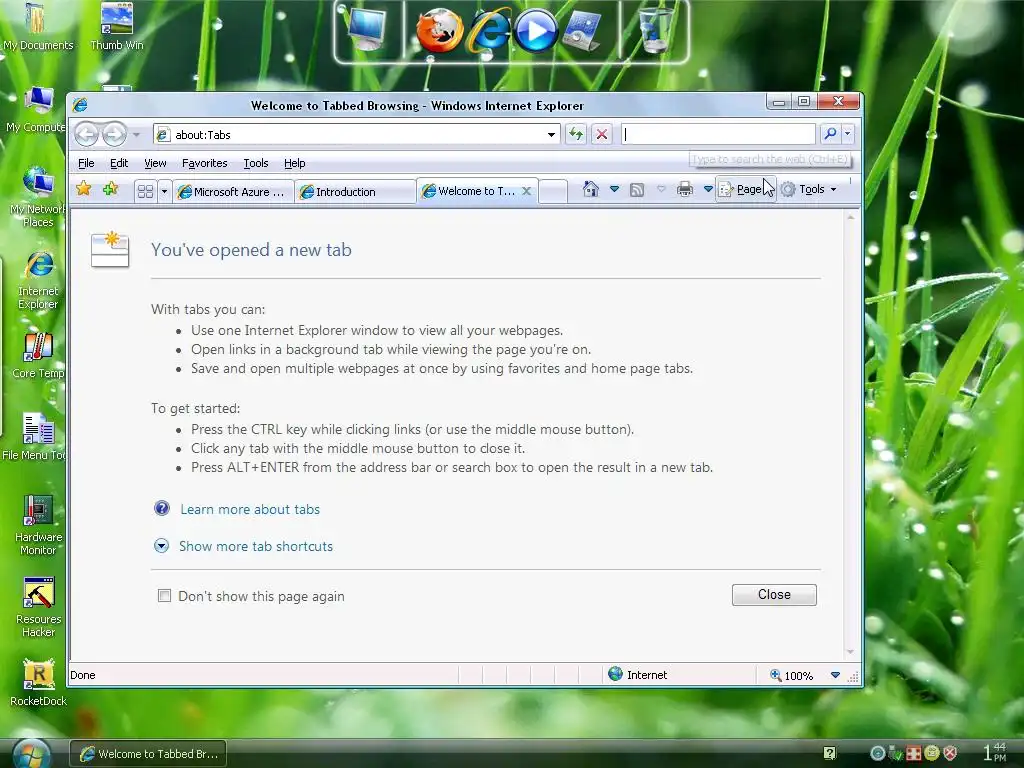
Task: Expand Show more tab shortcuts
Action: [x=161, y=546]
